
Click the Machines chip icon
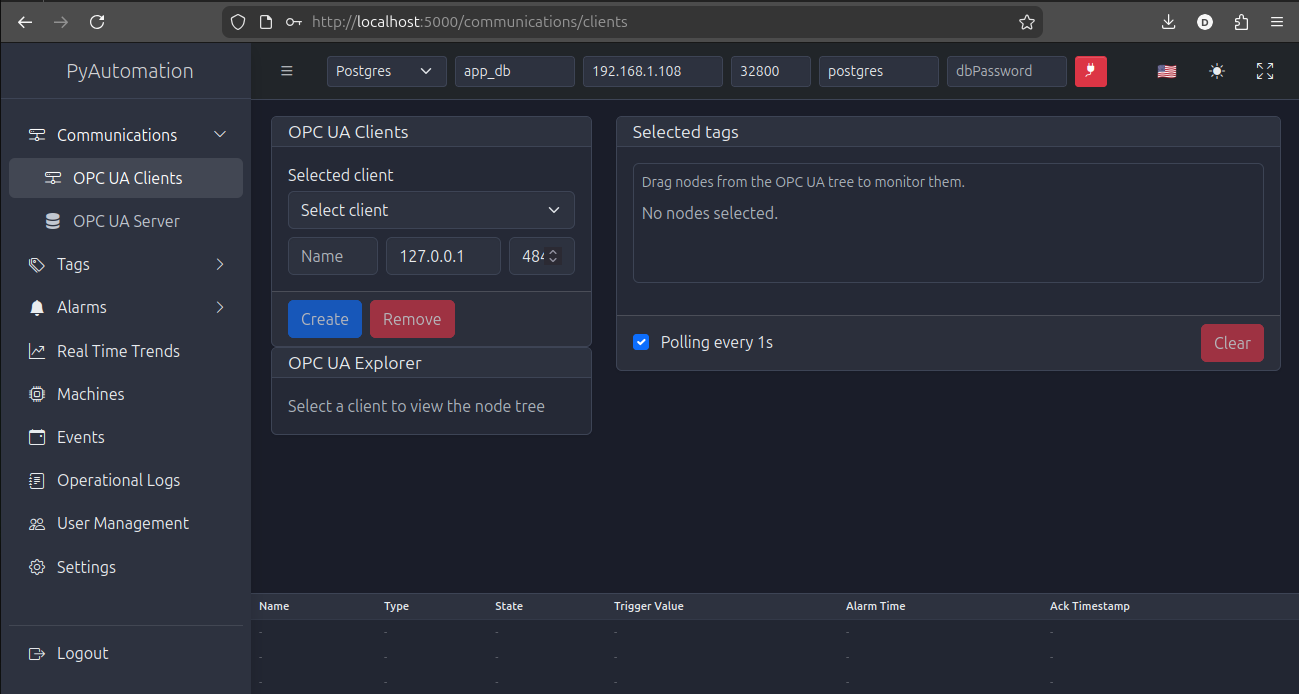click(x=37, y=394)
